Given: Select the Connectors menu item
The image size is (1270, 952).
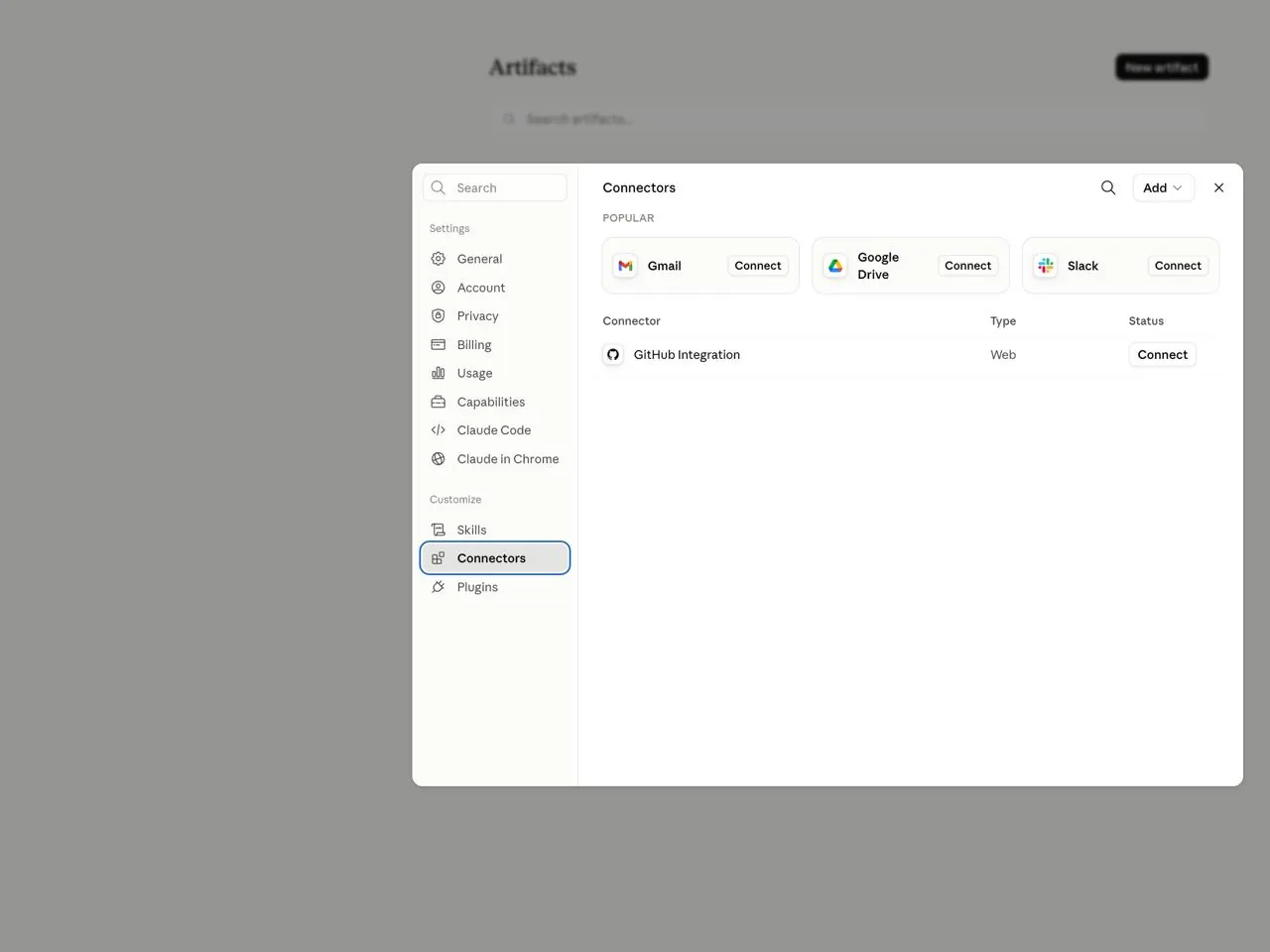Looking at the screenshot, I should pyautogui.click(x=495, y=558).
